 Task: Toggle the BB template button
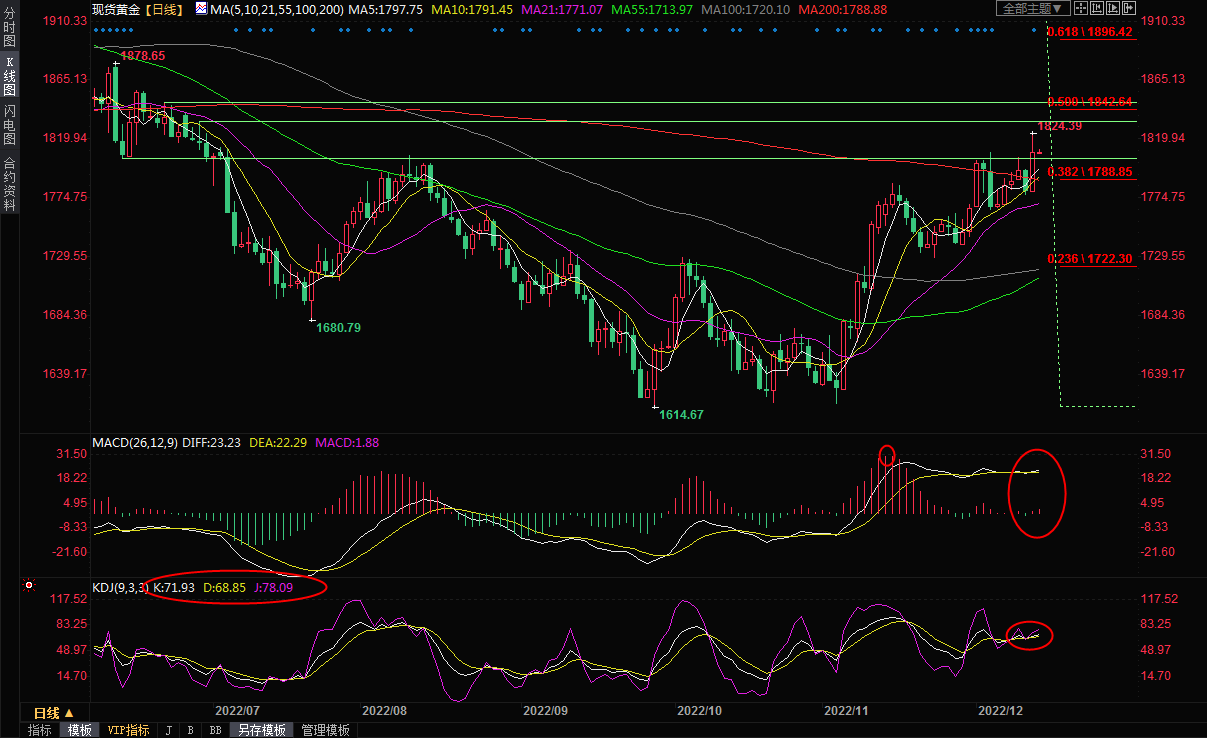[215, 731]
